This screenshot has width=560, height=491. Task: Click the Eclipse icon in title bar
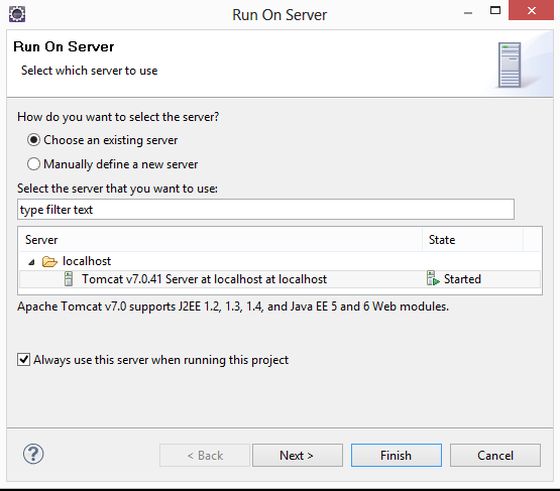[17, 14]
